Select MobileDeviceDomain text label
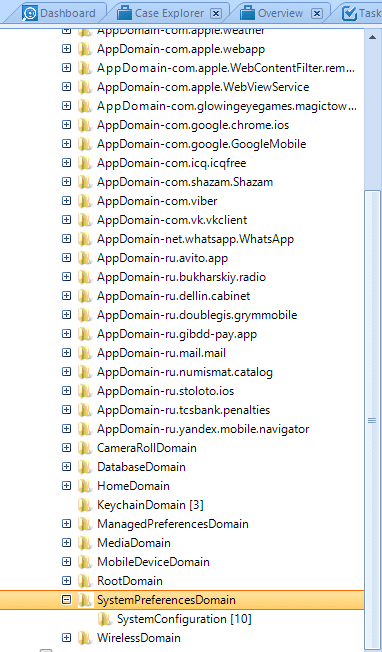Image resolution: width=382 pixels, height=652 pixels. coord(153,562)
